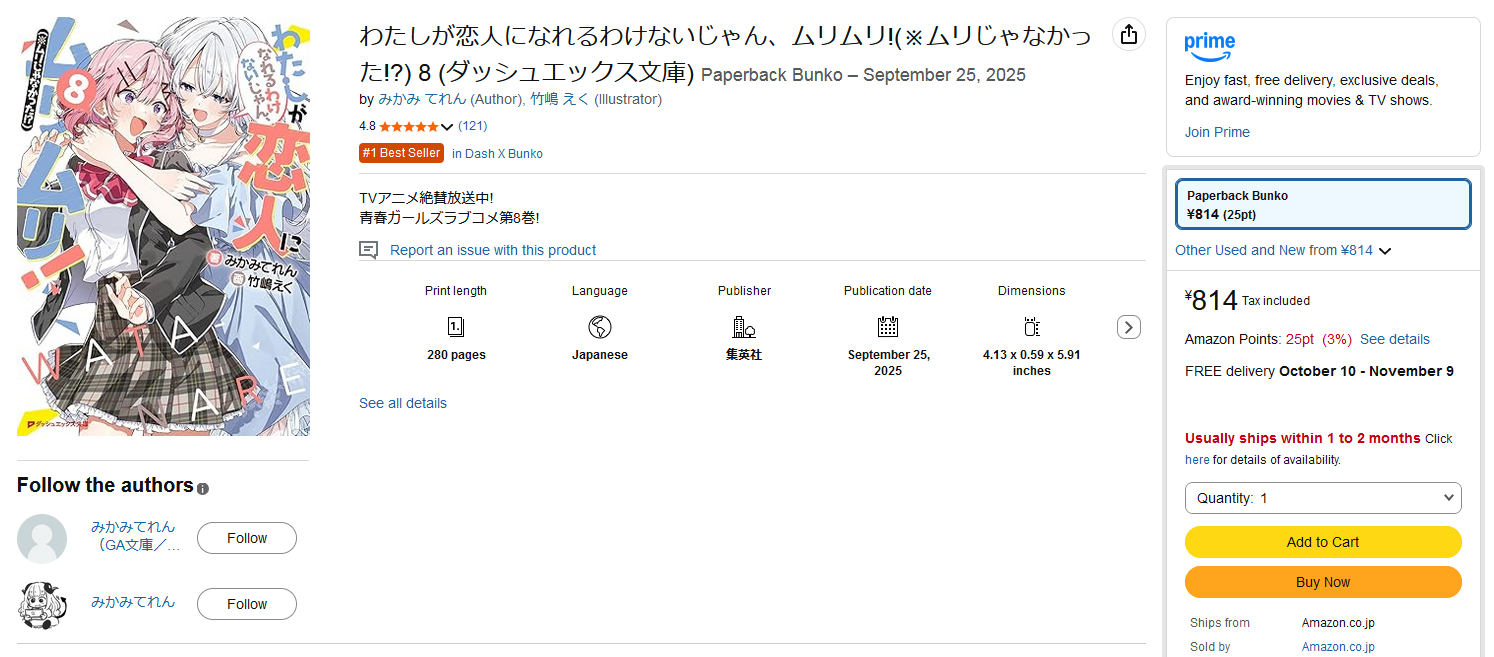Open the Join Prime link
Viewport: 1494px width, 657px height.
click(1217, 132)
